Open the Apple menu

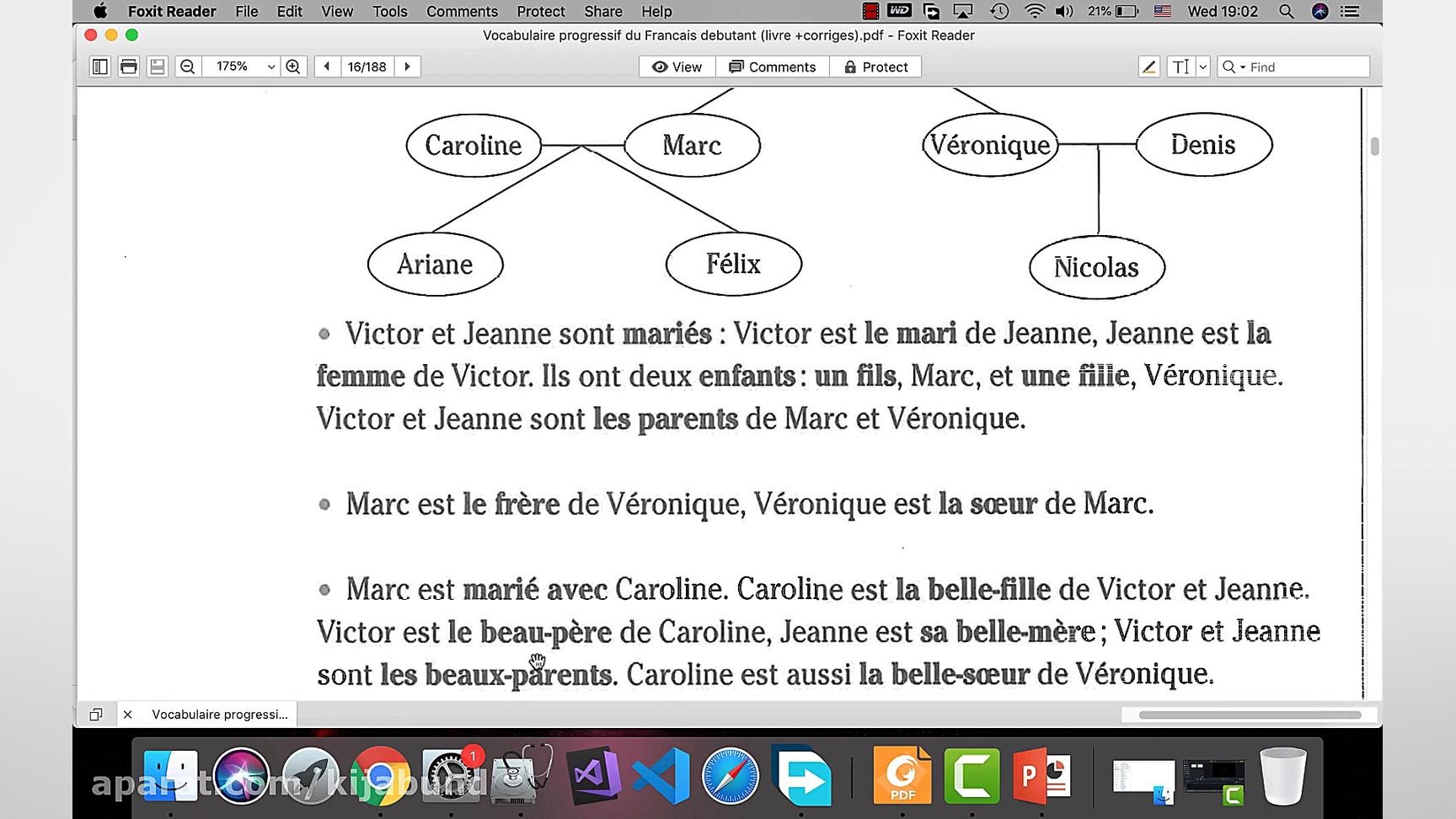coord(100,11)
